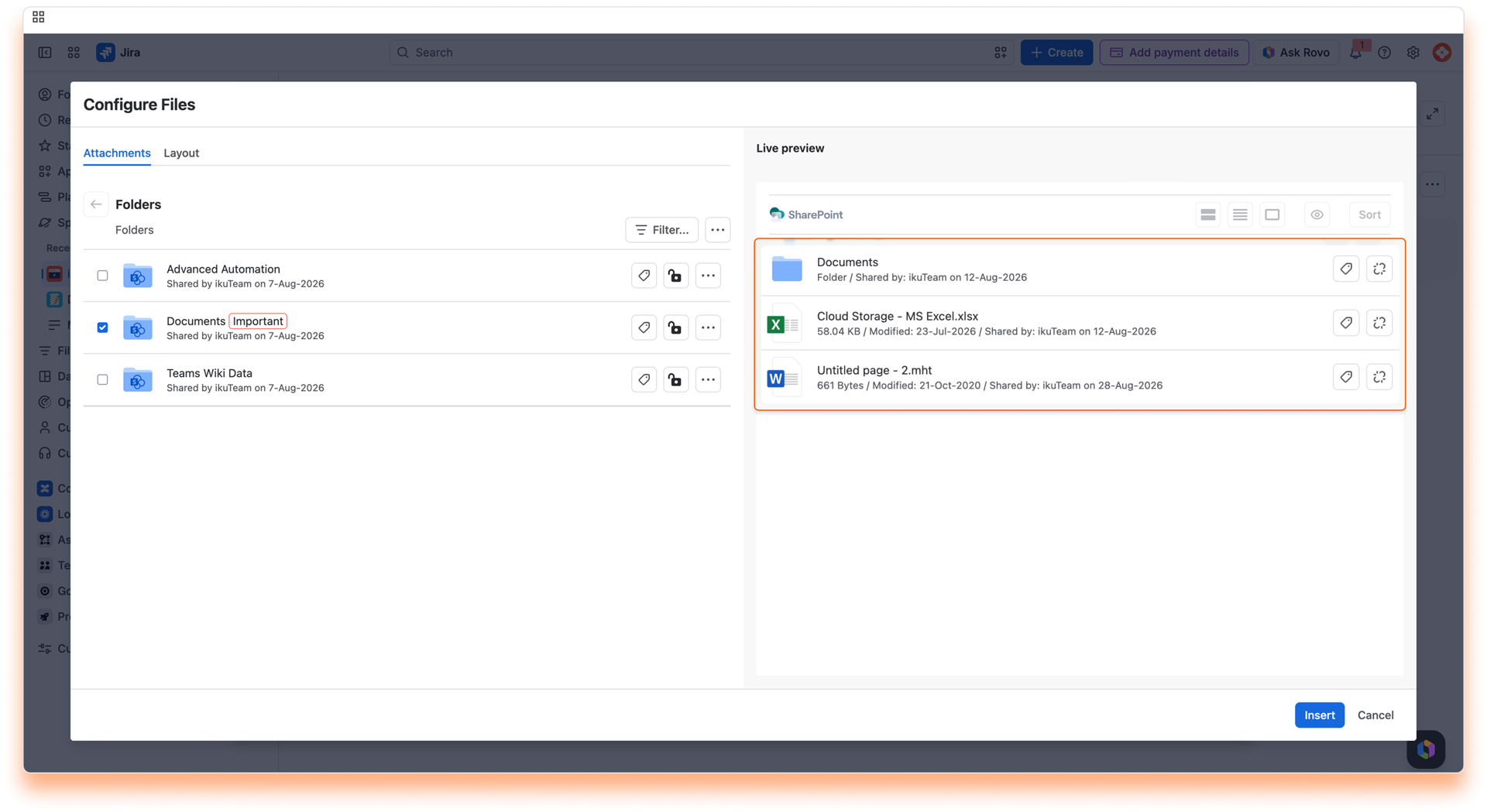Check the Advanced Automation folder checkbox
Image resolution: width=1487 pixels, height=812 pixels.
tap(102, 276)
